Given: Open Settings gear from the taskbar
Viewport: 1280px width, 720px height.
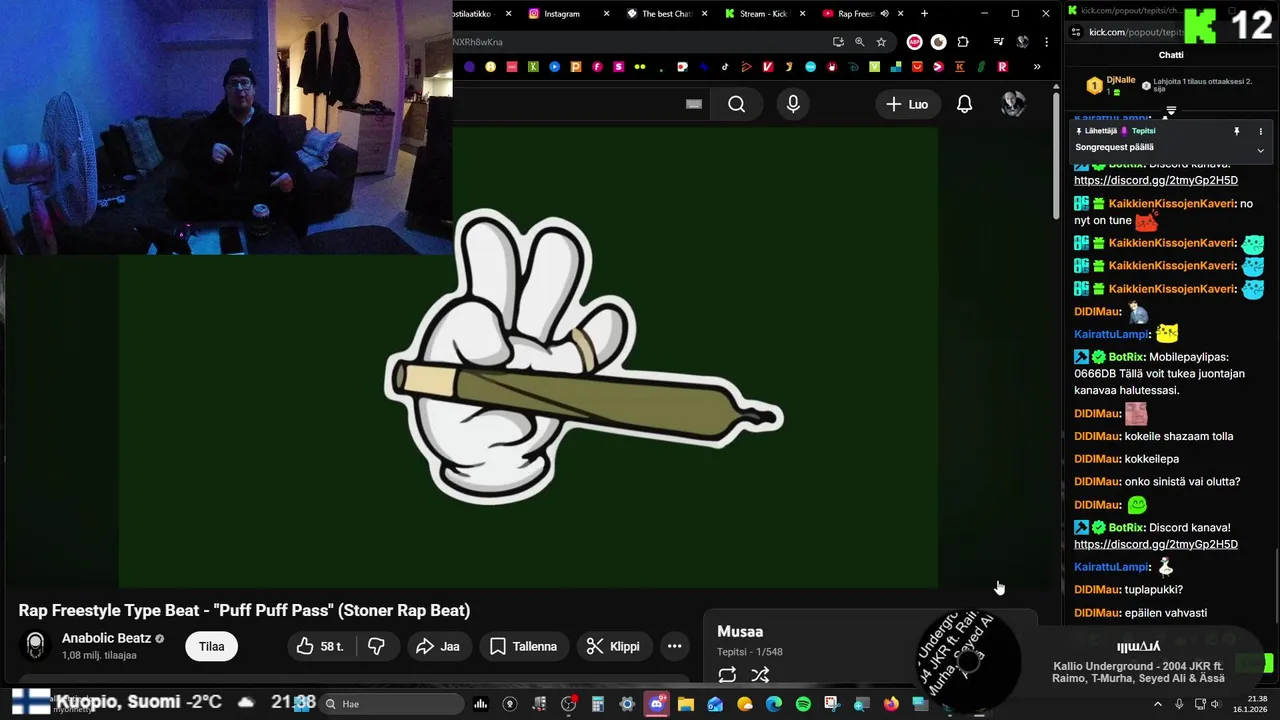Looking at the screenshot, I should pos(628,704).
